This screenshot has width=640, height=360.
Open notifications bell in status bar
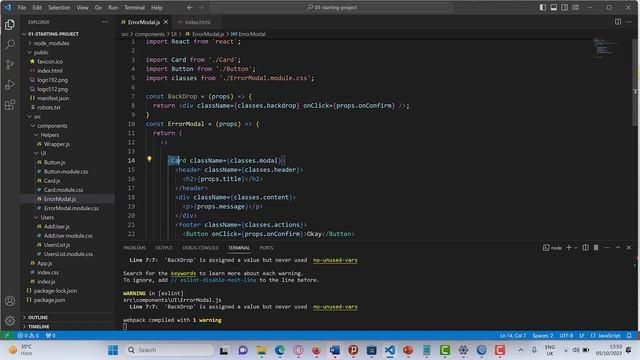pos(629,336)
